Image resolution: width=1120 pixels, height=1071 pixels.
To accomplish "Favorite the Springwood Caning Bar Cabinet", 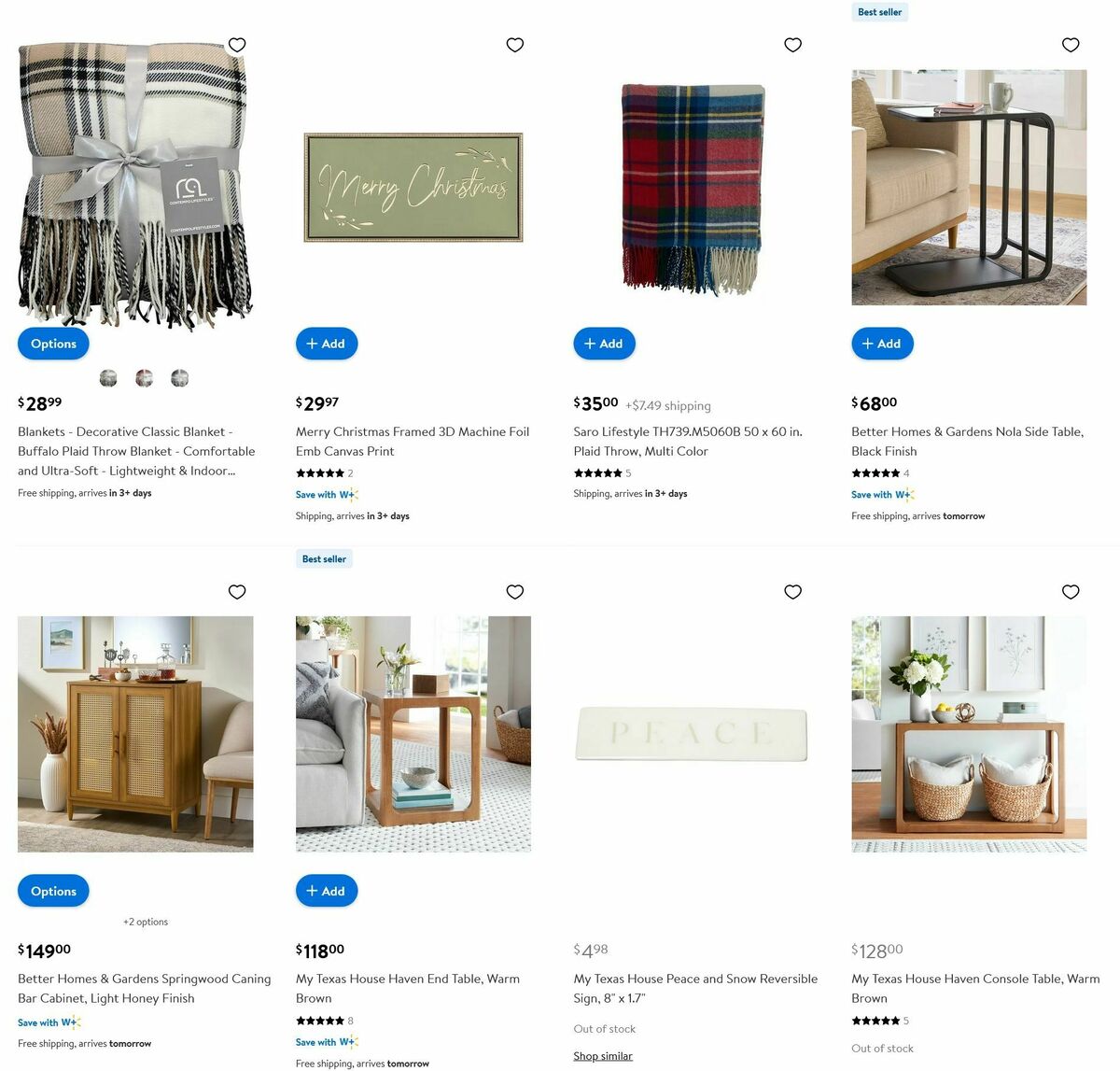I will click(x=237, y=592).
